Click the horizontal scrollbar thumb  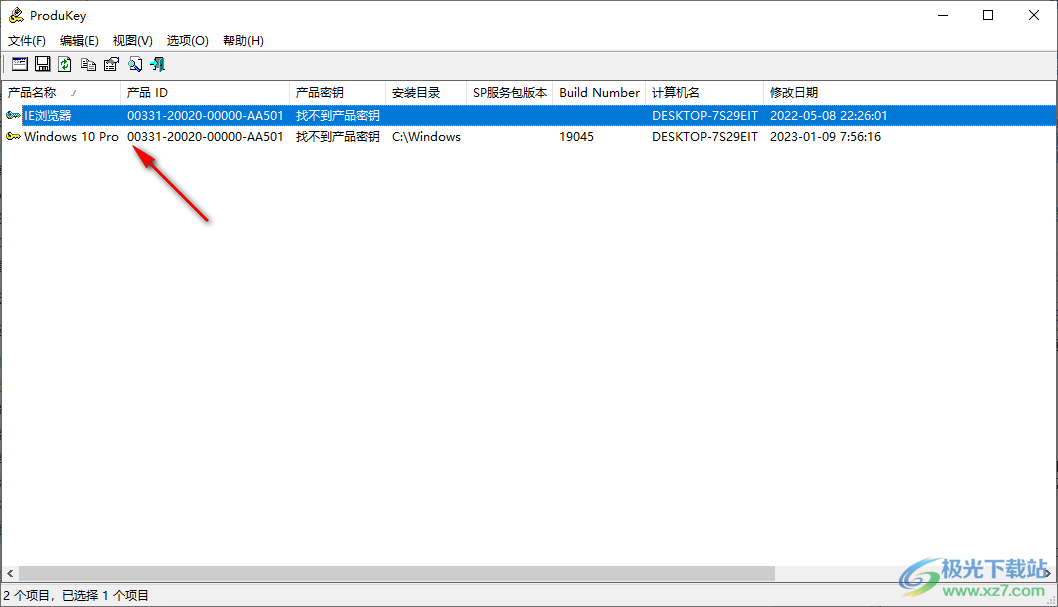click(x=397, y=573)
